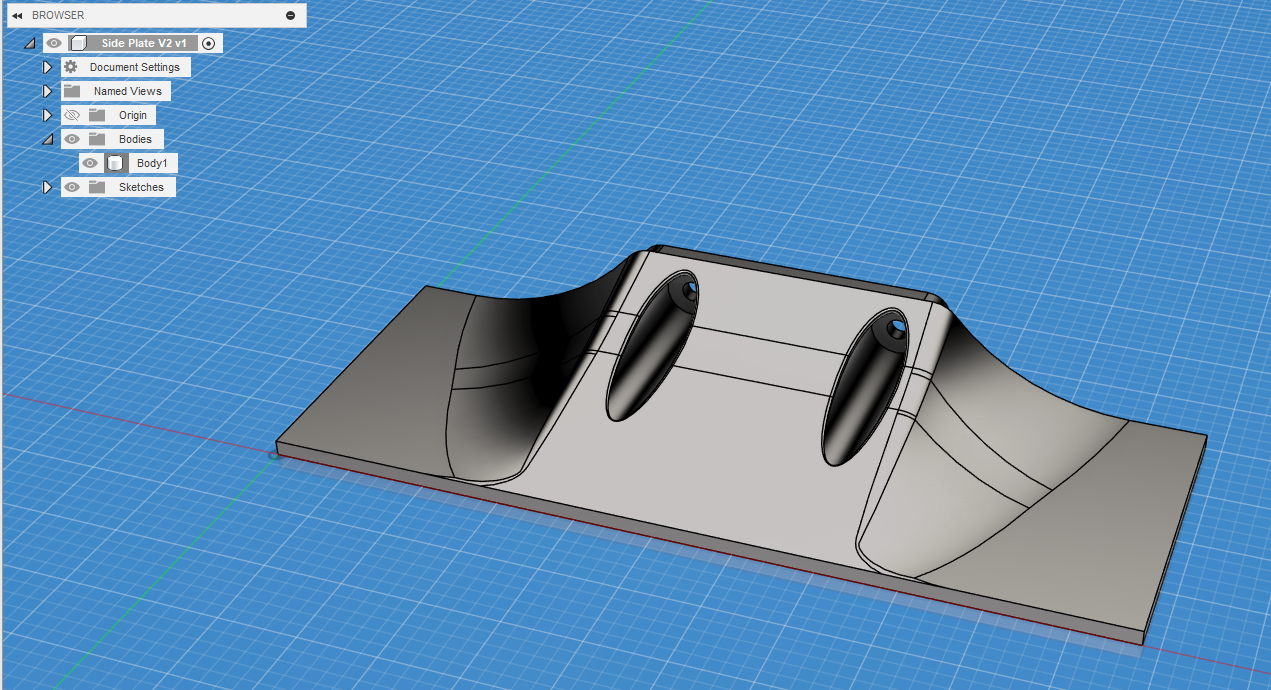This screenshot has height=690, width=1271.
Task: Select the Side Plate V2 v1 label
Action: [x=144, y=43]
